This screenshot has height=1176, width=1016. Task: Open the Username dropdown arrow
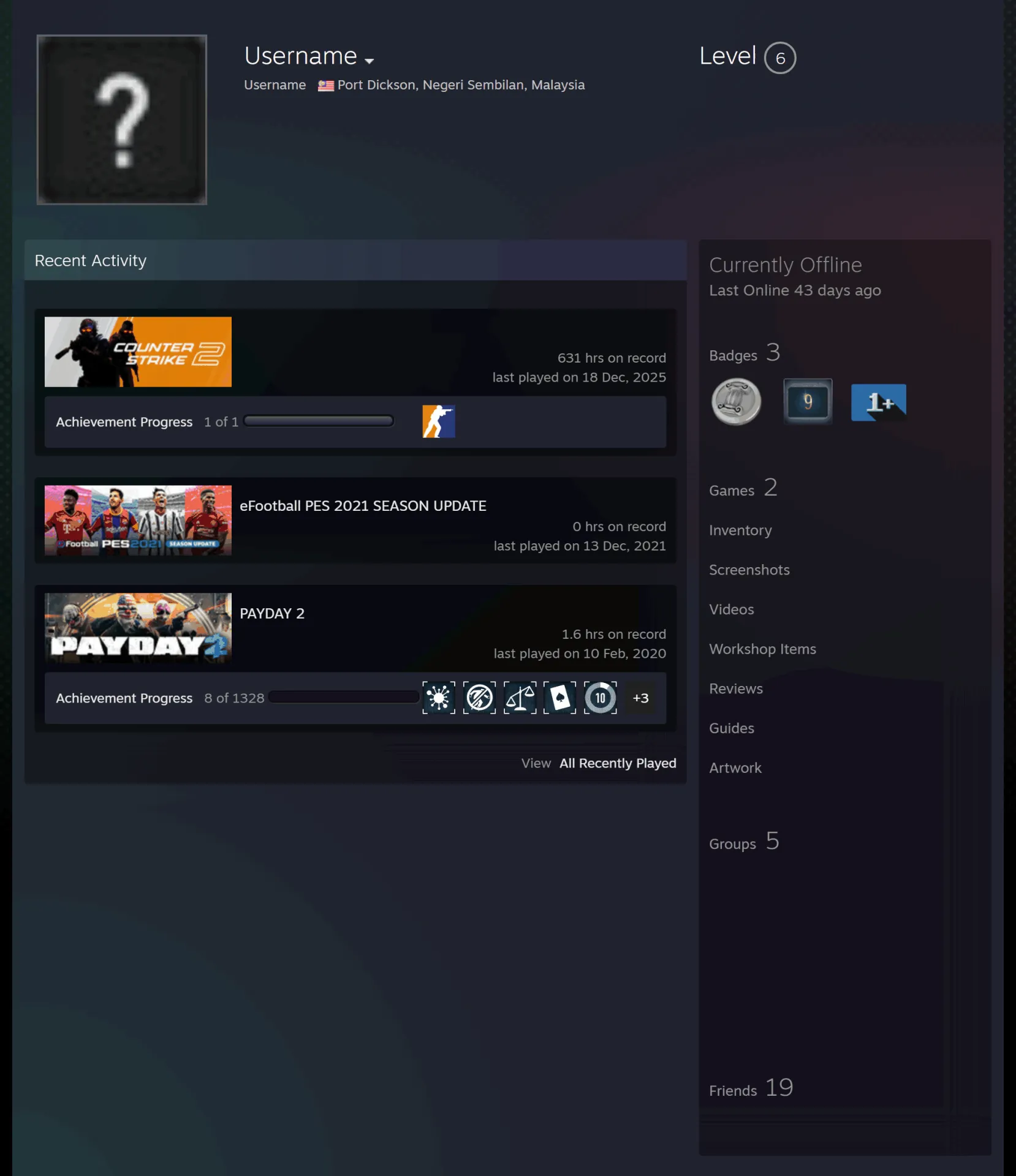pos(369,61)
